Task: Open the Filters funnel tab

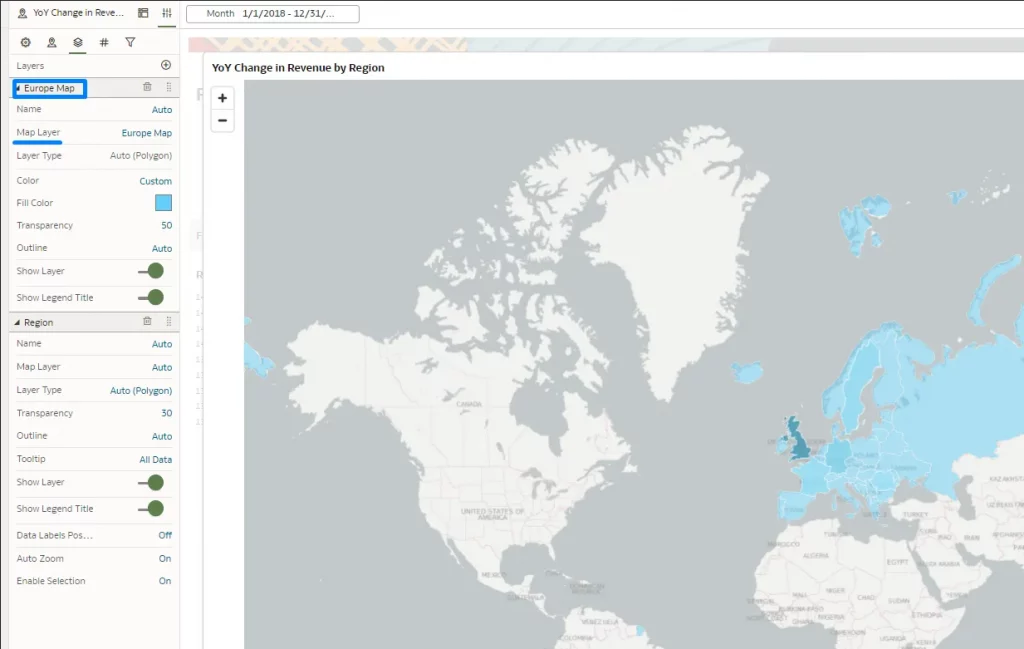Action: 130,43
